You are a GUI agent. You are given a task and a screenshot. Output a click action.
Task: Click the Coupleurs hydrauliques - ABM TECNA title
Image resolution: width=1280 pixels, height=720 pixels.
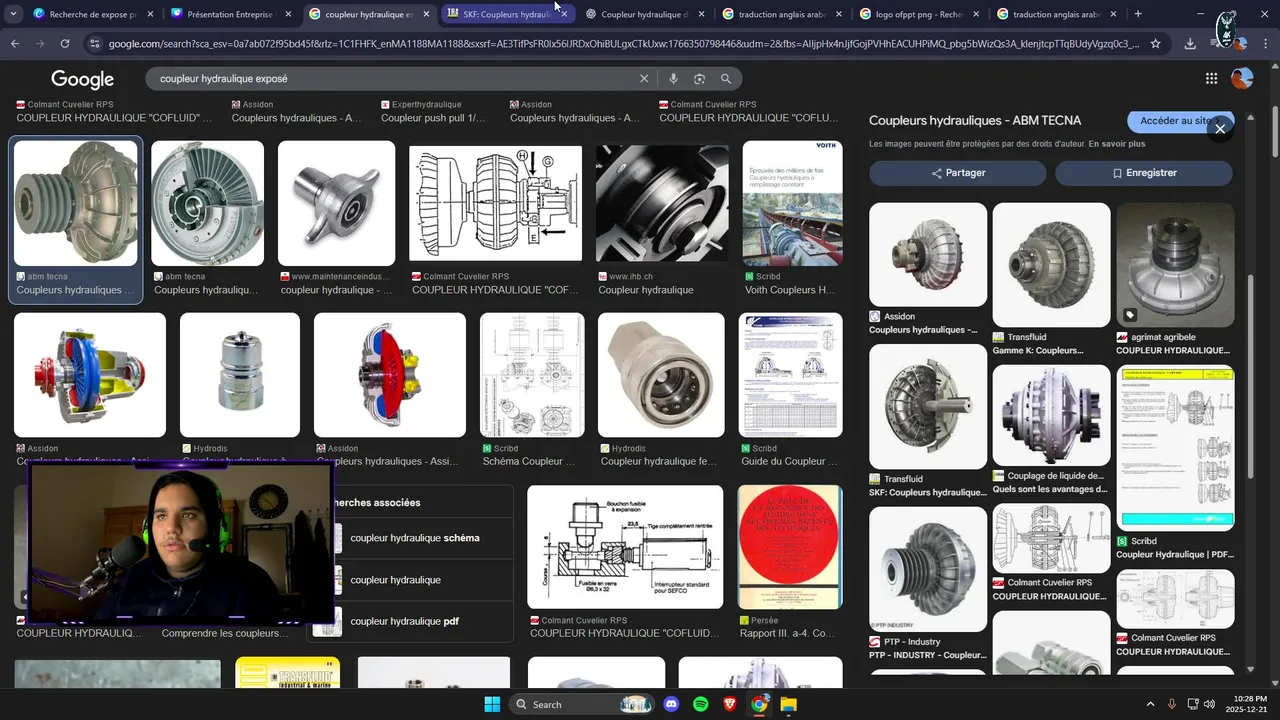(975, 121)
